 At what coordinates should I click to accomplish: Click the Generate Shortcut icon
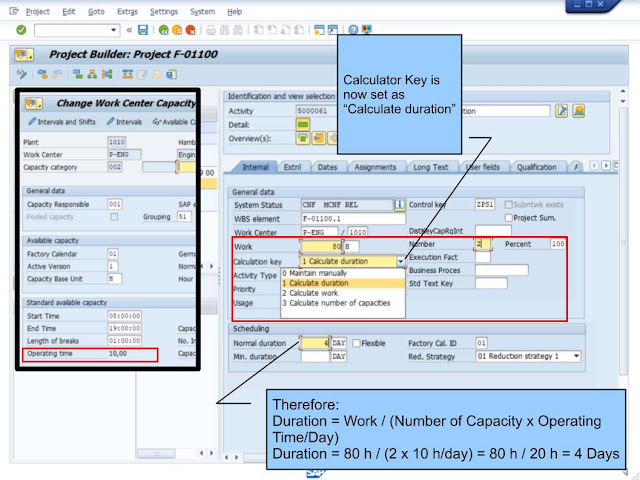(x=333, y=30)
